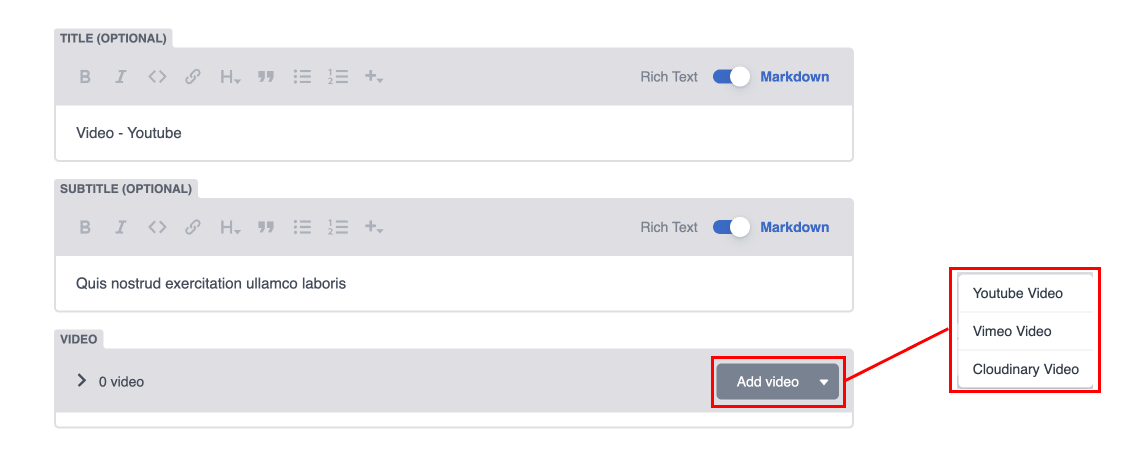The width and height of the screenshot is (1148, 467).
Task: Choose Cloudinary Video from the menu
Action: point(1025,369)
